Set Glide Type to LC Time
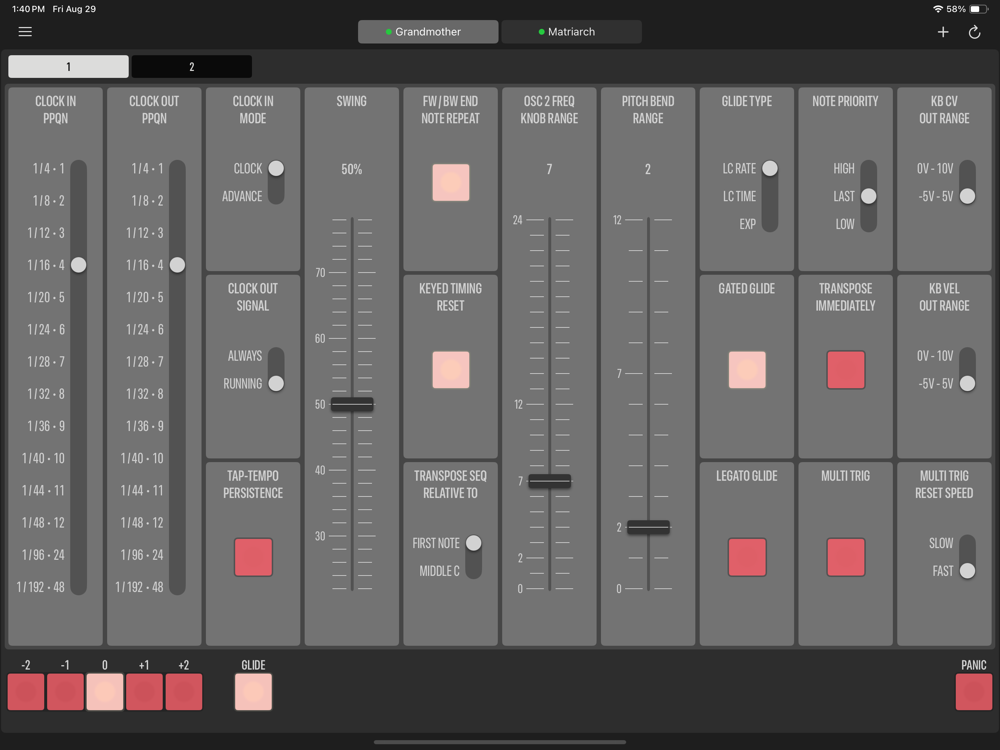Viewport: 1000px width, 750px height. (x=739, y=196)
